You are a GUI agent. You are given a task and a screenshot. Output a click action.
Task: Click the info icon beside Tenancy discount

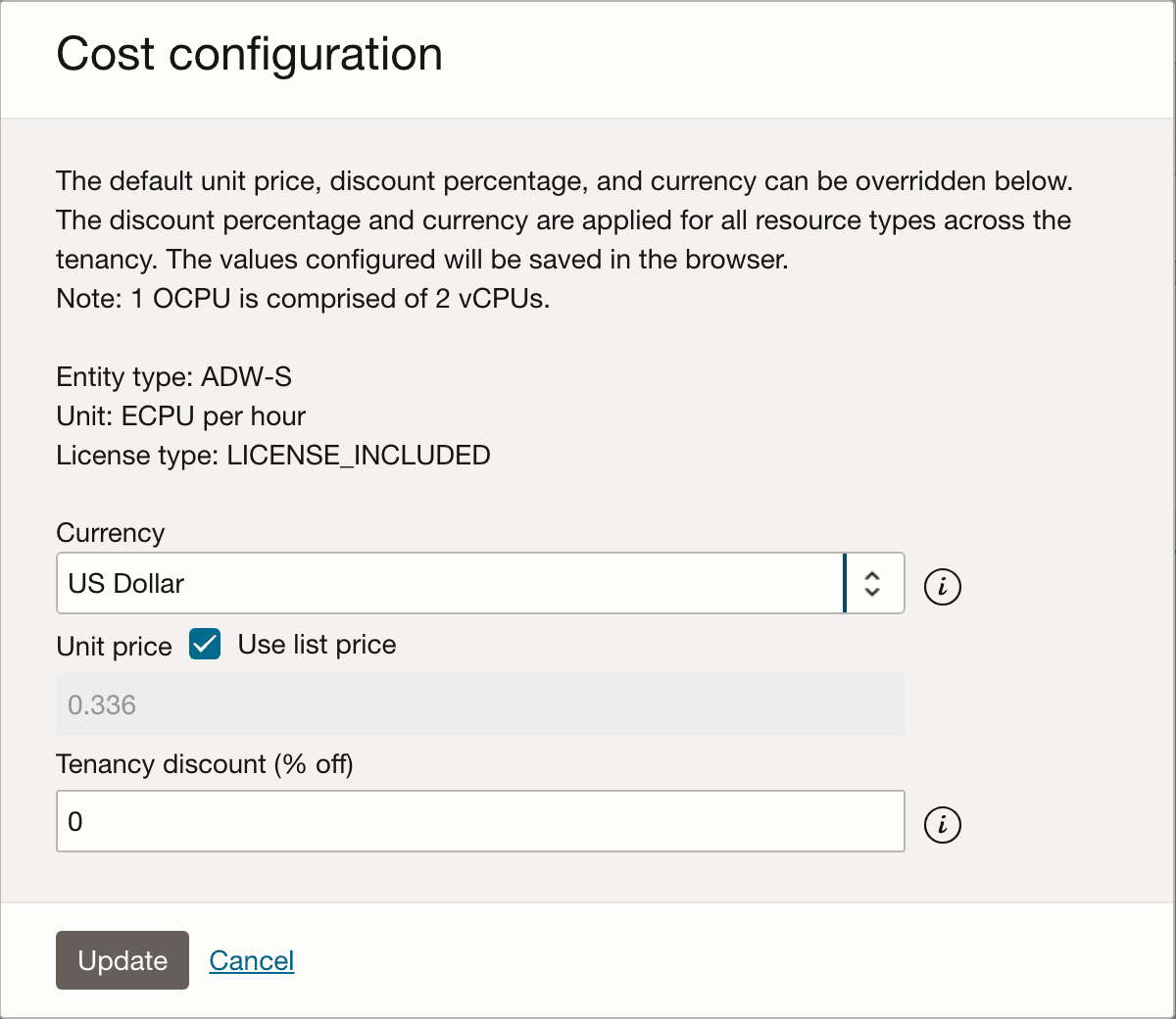(x=942, y=825)
